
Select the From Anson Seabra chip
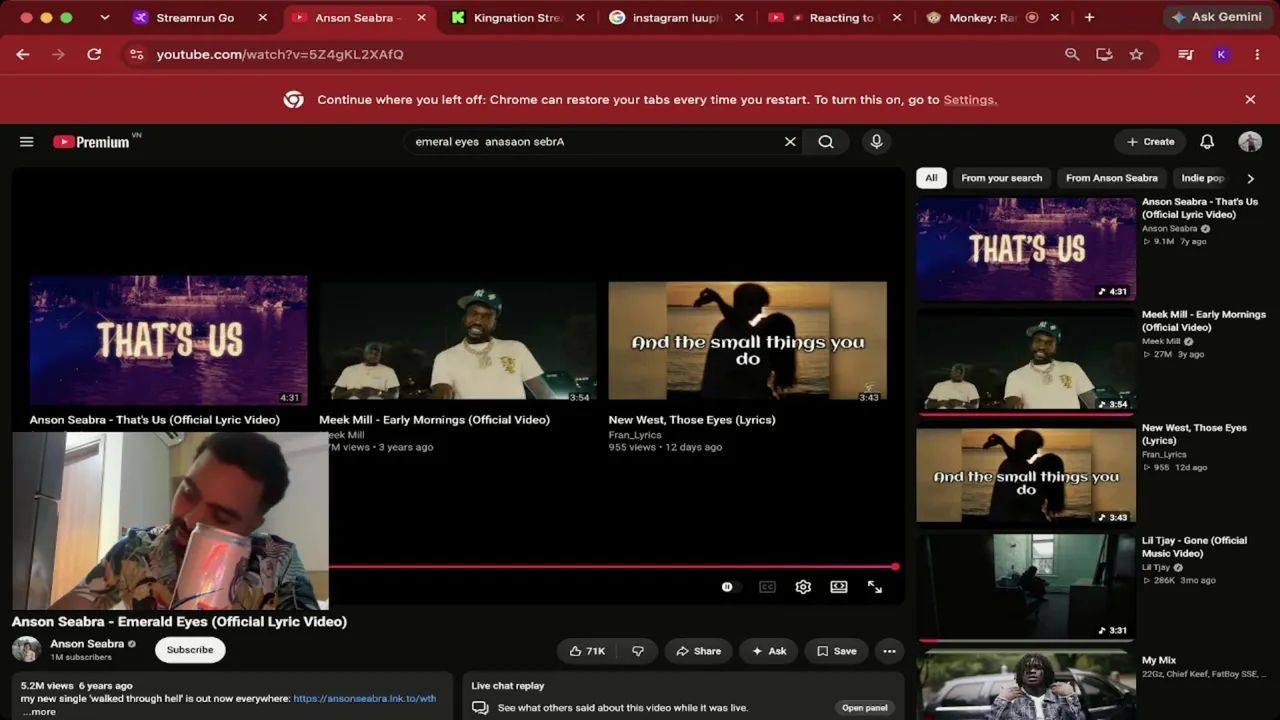click(x=1112, y=178)
